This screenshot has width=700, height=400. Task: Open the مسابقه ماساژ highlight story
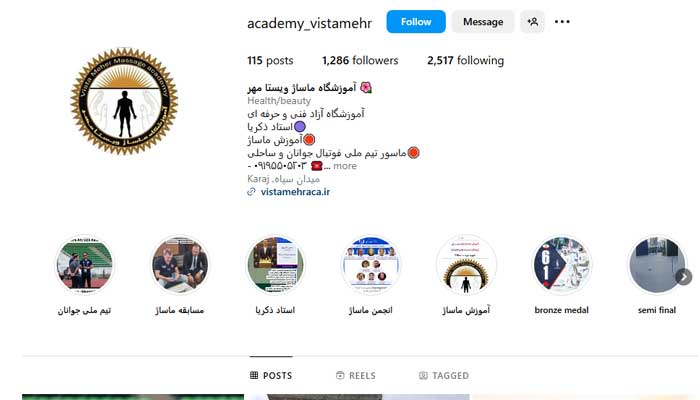tap(179, 265)
